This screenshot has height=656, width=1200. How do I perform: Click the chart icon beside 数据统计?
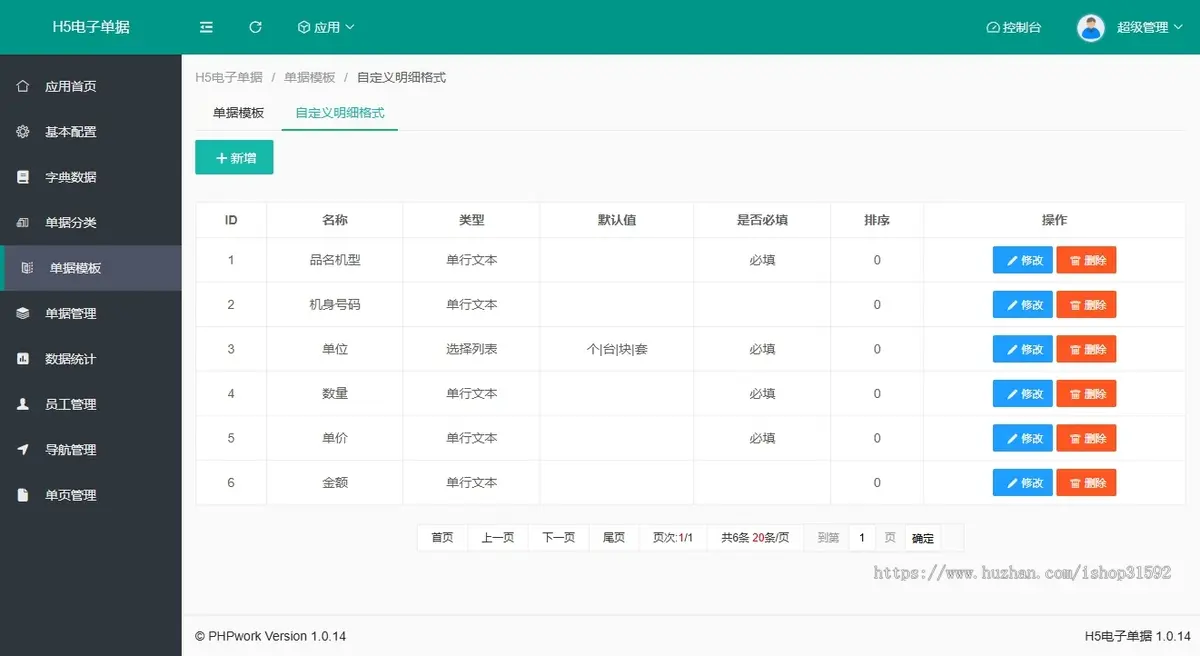click(23, 359)
